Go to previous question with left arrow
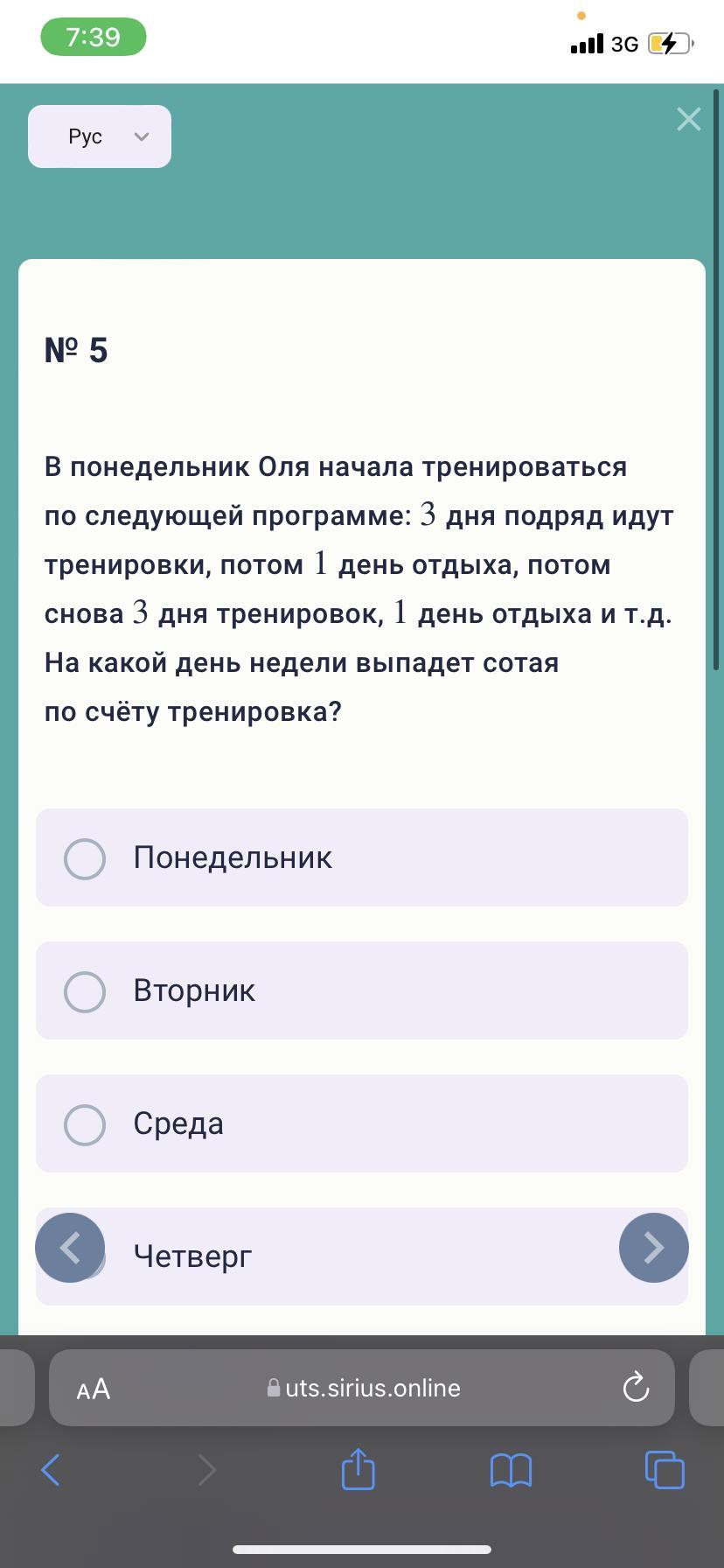 (x=70, y=1248)
